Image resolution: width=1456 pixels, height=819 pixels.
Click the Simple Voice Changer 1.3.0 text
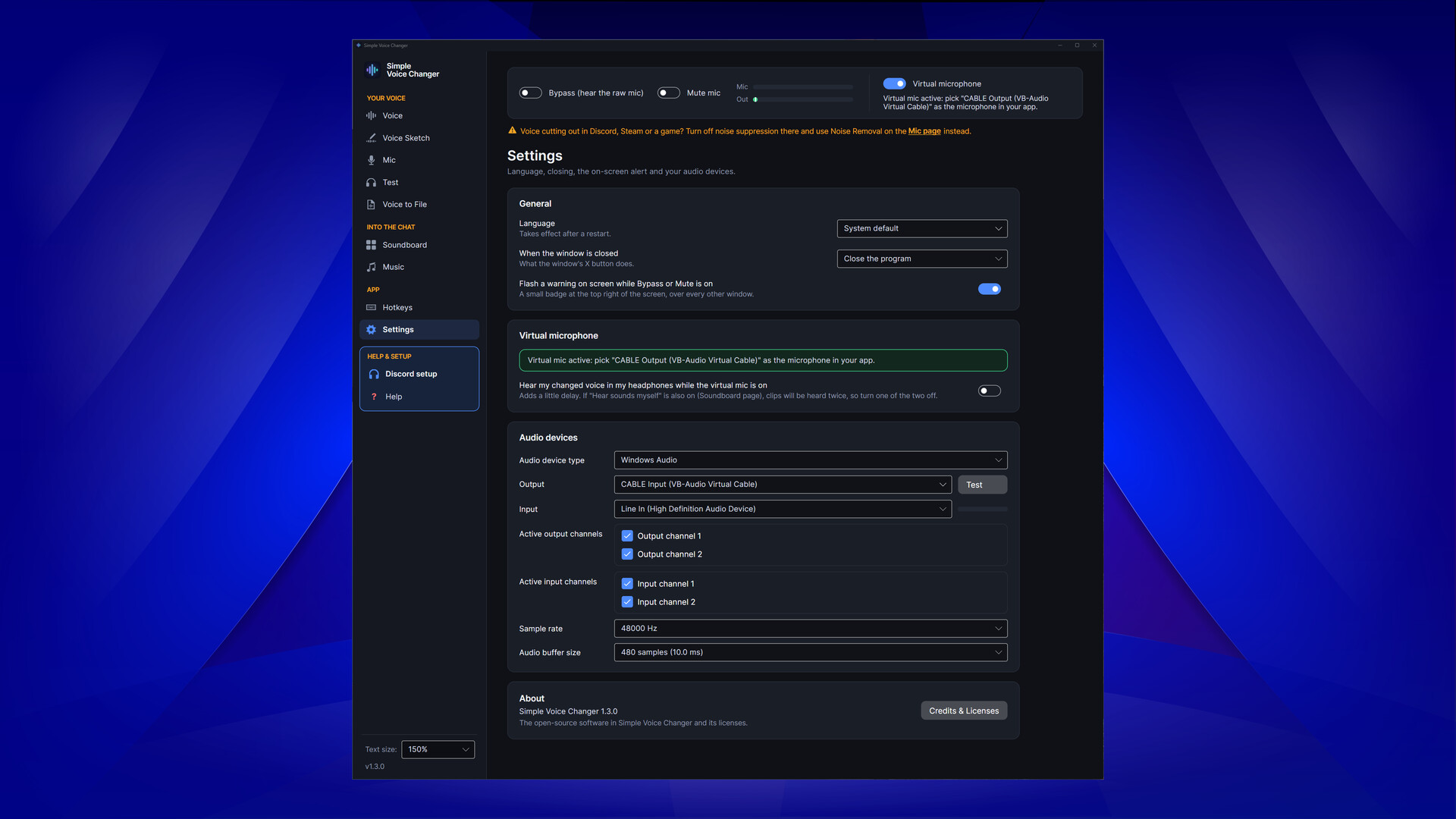(x=568, y=711)
